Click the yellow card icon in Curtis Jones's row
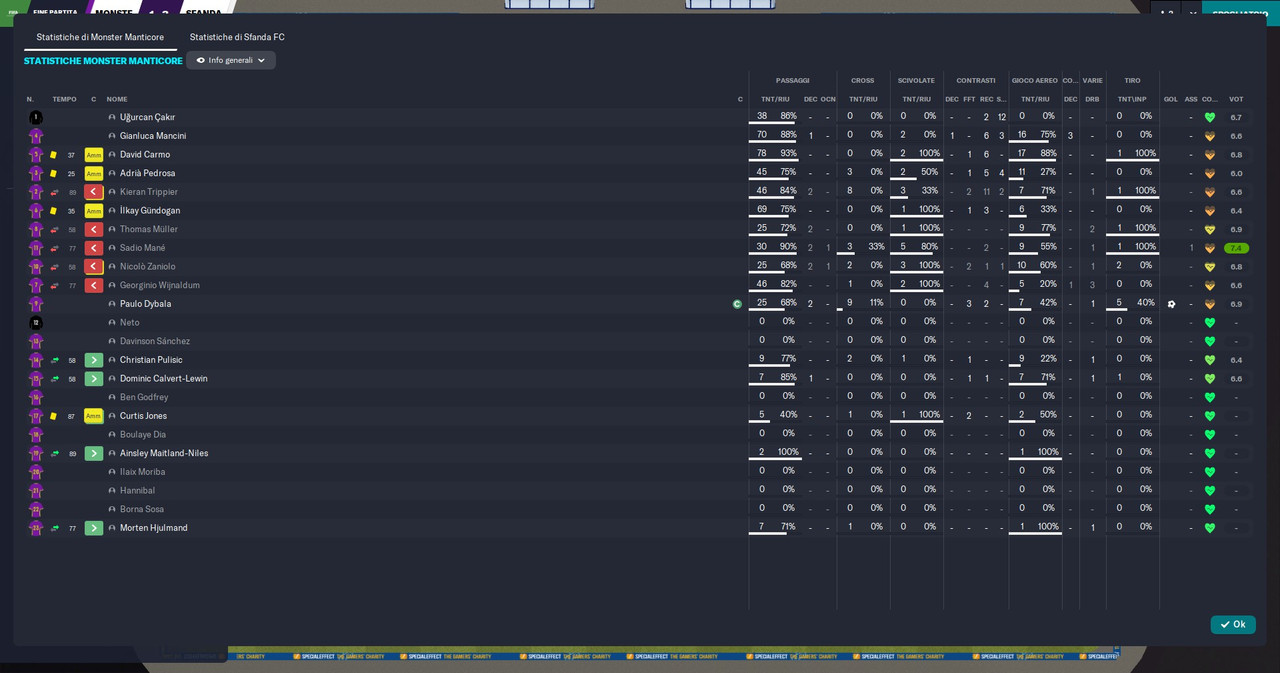Viewport: 1280px width, 673px height. [x=53, y=416]
